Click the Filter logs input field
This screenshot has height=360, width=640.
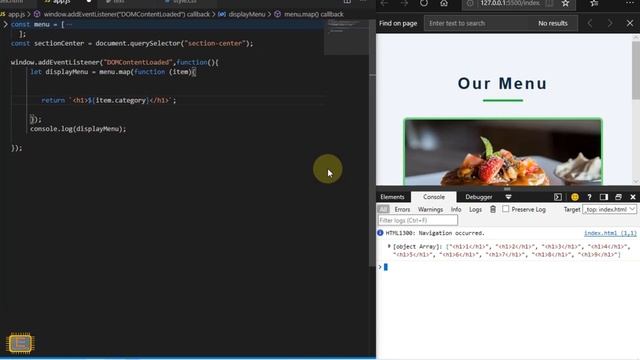click(418, 220)
